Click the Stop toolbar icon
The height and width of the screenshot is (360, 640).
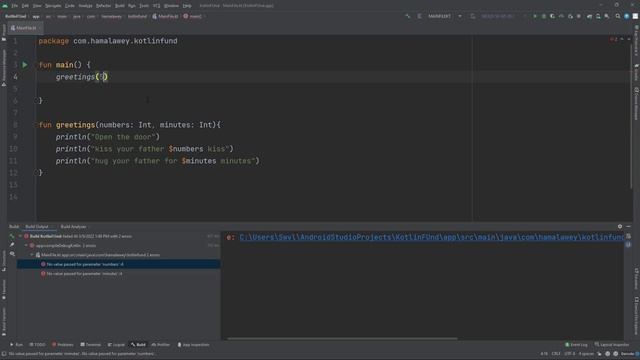pos(579,16)
